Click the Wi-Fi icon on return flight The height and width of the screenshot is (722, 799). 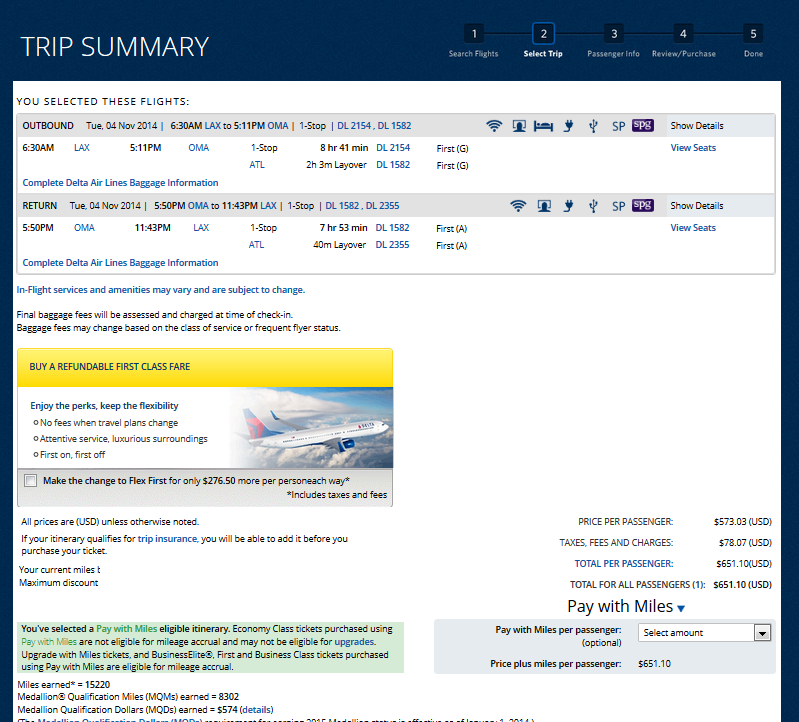point(517,206)
